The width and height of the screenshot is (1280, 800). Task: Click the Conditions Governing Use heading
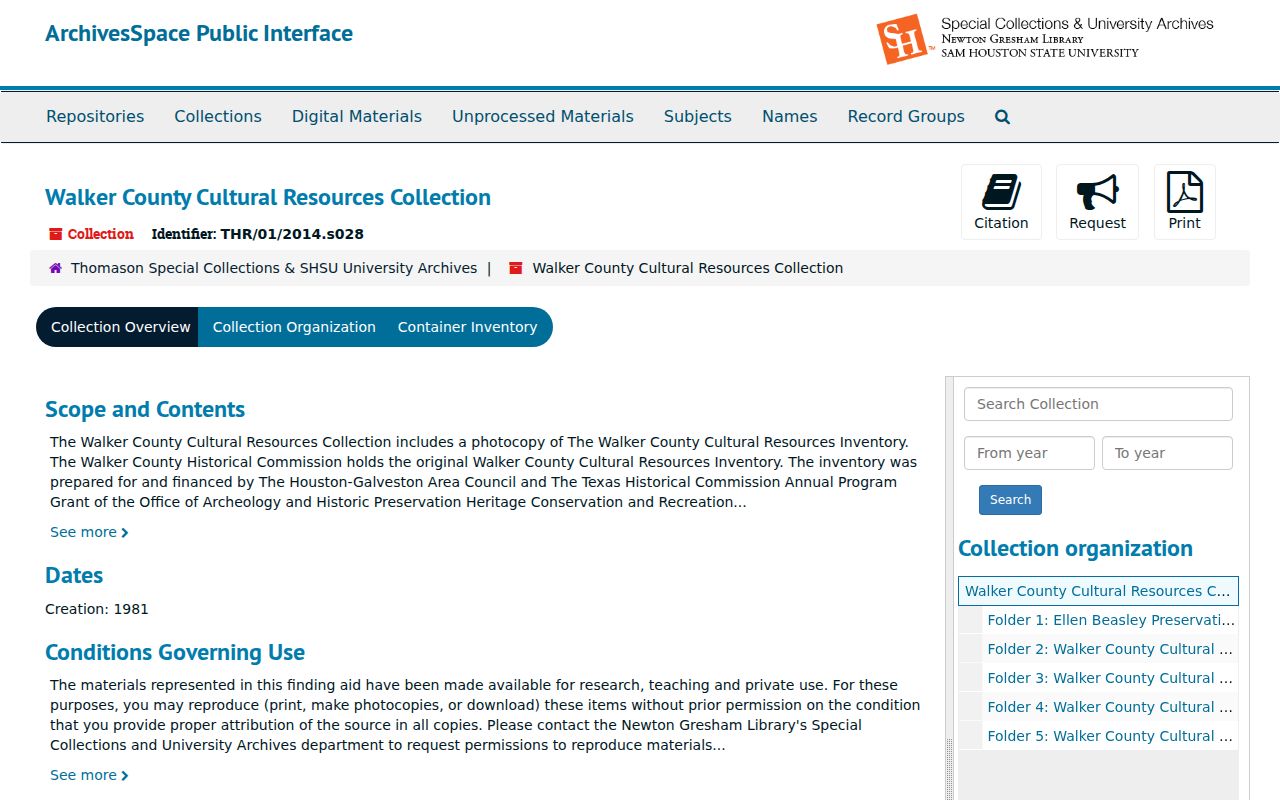175,652
